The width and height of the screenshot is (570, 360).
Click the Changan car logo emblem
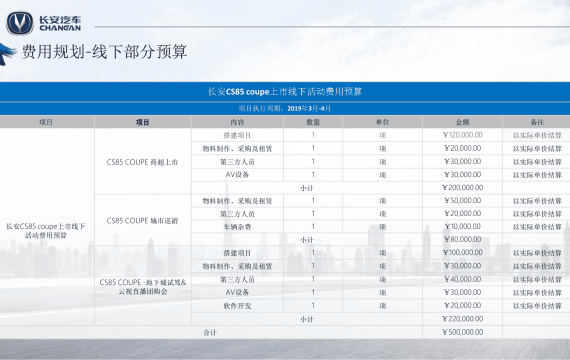[20, 23]
